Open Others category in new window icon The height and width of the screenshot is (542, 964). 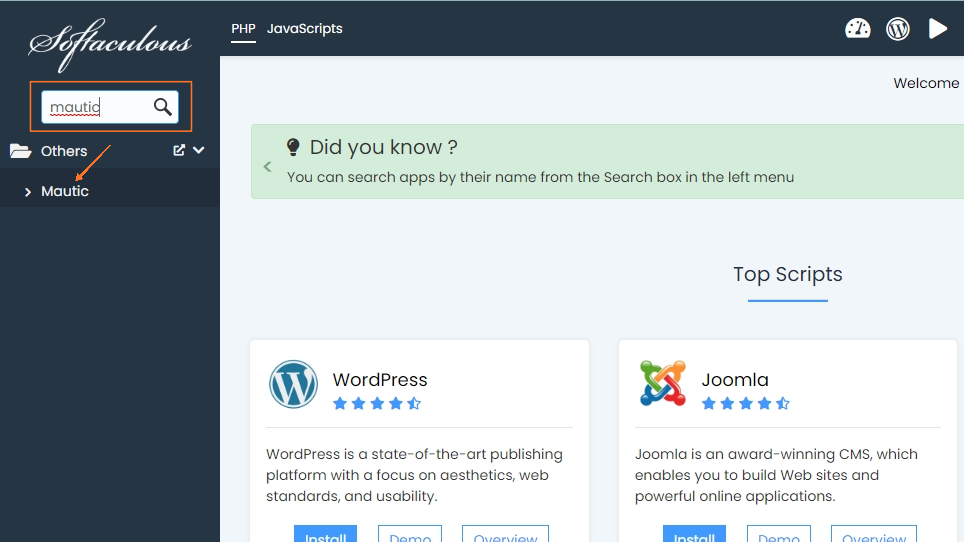click(179, 150)
